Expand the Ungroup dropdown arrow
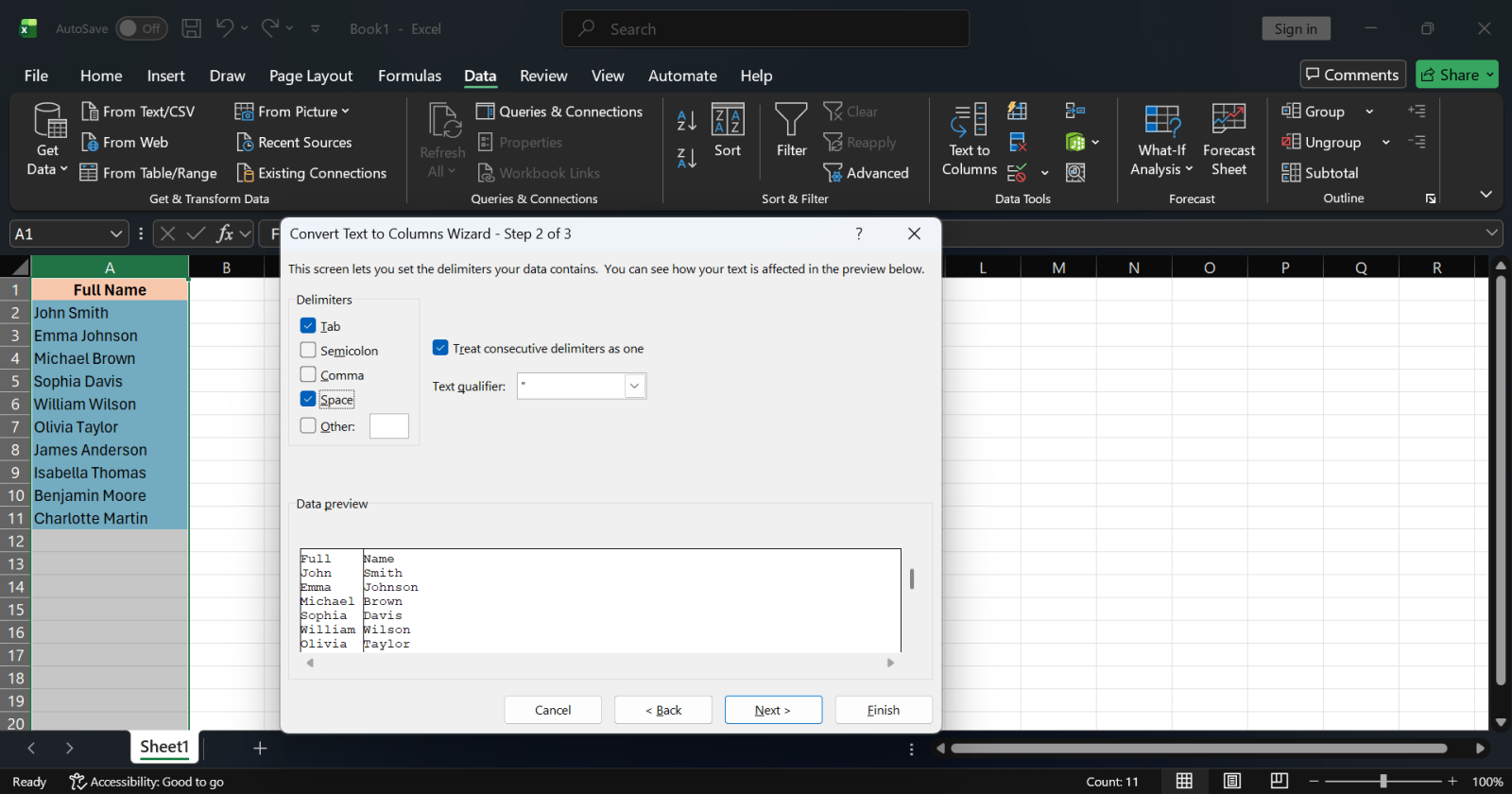 pos(1385,142)
